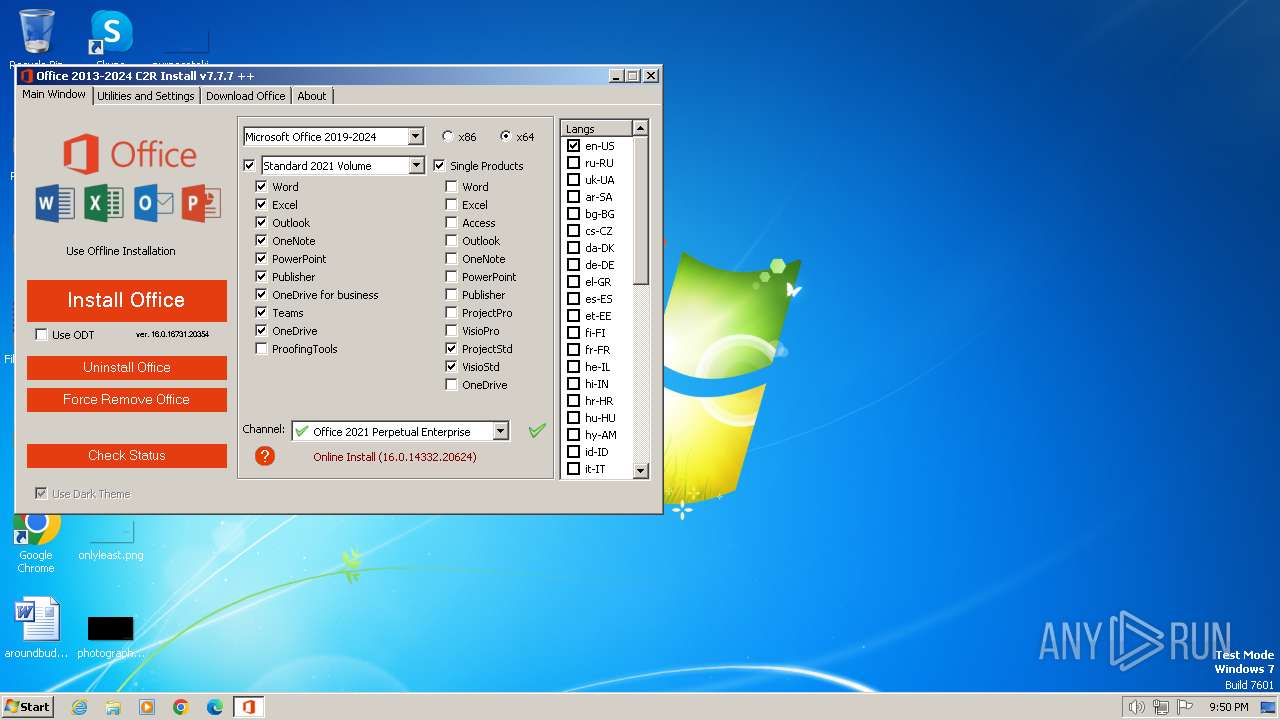Select the x64 architecture radio button
1280x720 pixels.
point(505,136)
